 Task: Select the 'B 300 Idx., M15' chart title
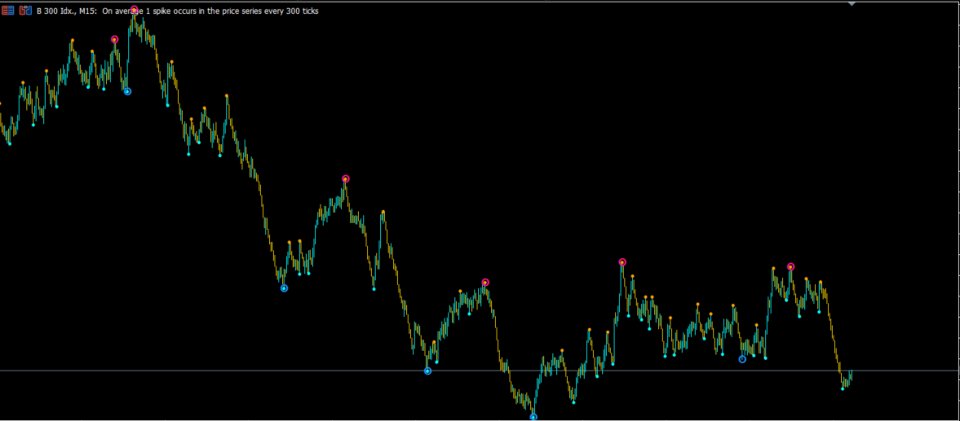[x=66, y=11]
